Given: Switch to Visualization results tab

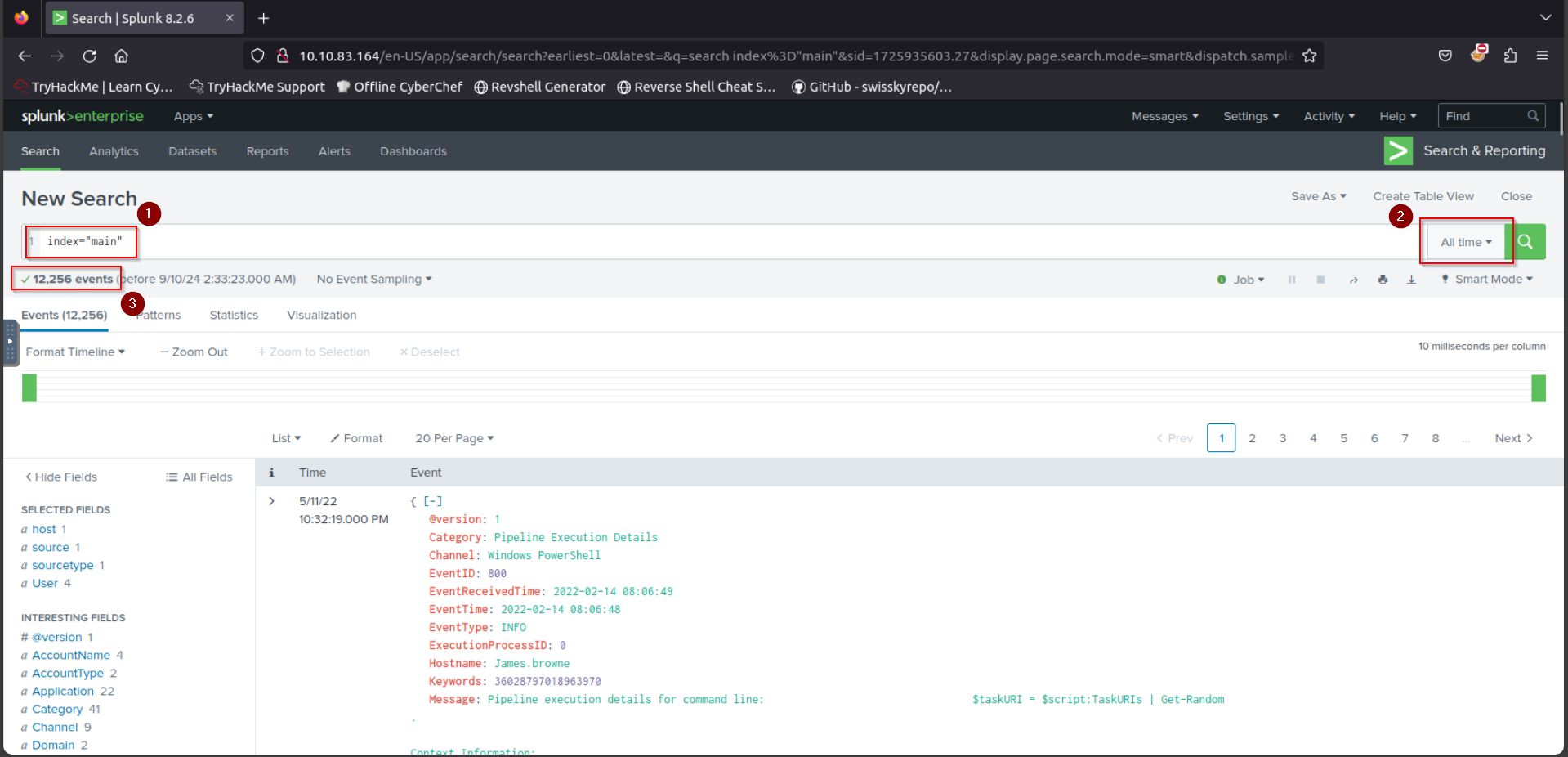Looking at the screenshot, I should [x=322, y=315].
